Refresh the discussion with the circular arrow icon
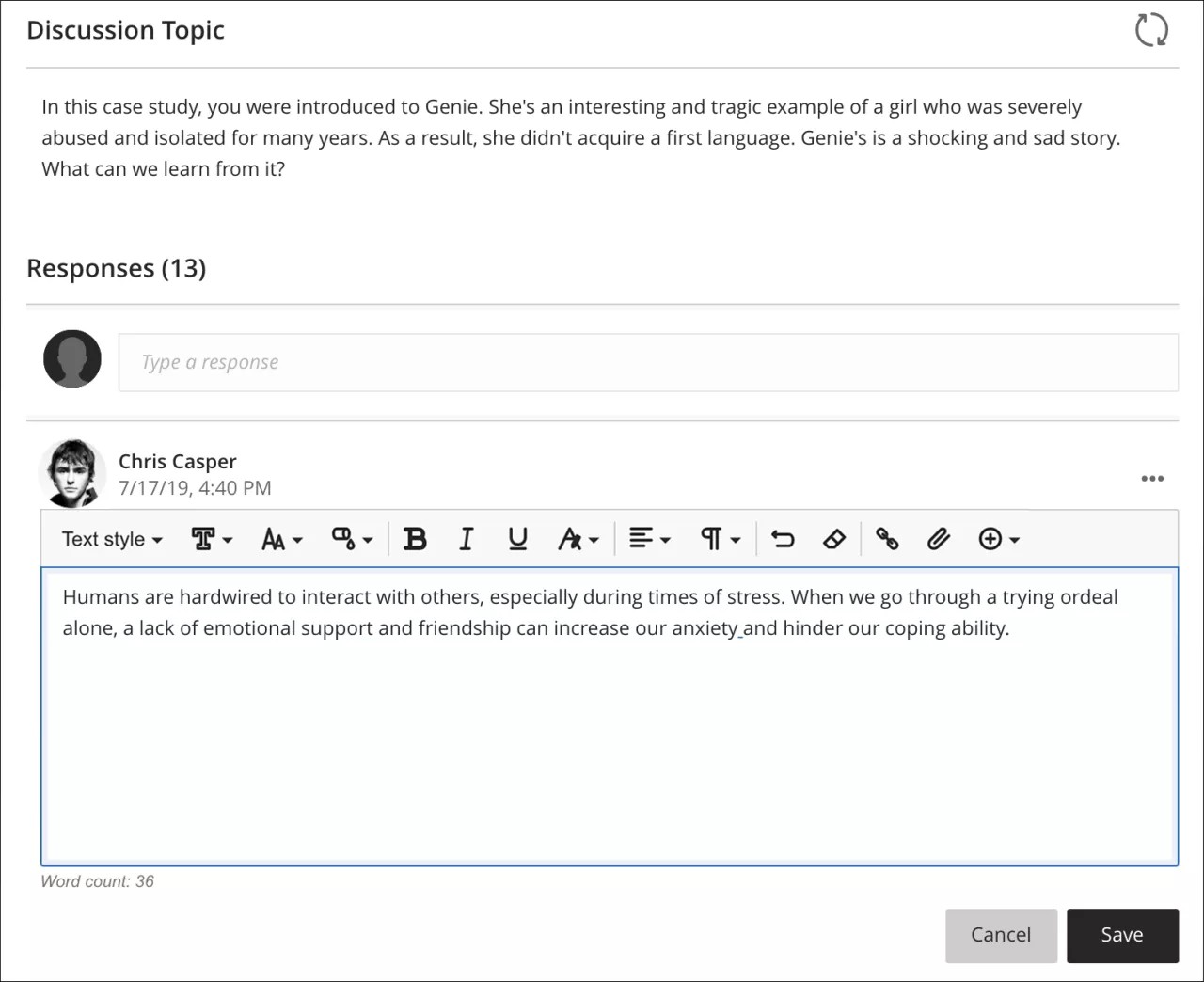 [x=1151, y=29]
